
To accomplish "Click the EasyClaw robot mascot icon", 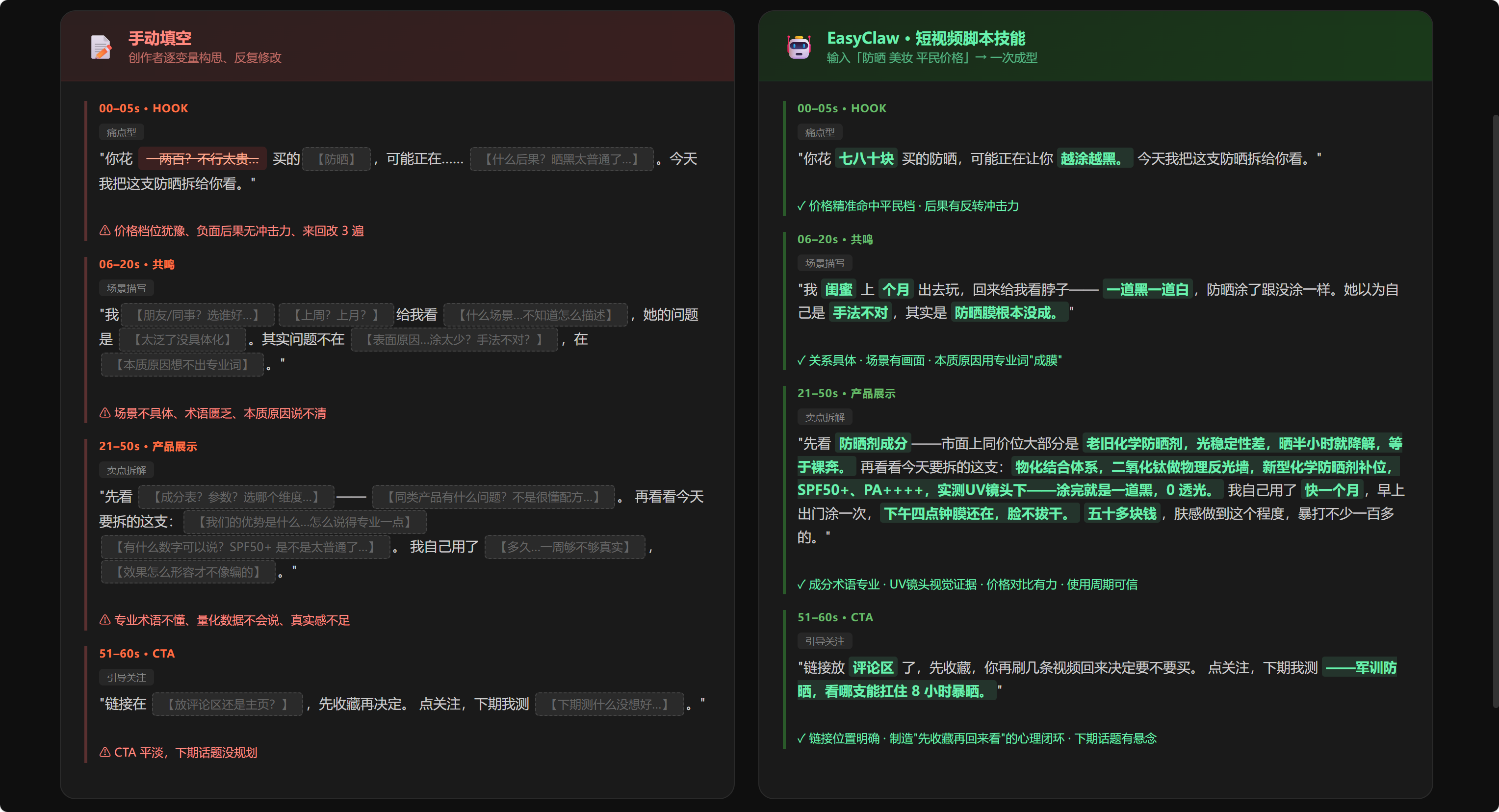I will (x=799, y=47).
